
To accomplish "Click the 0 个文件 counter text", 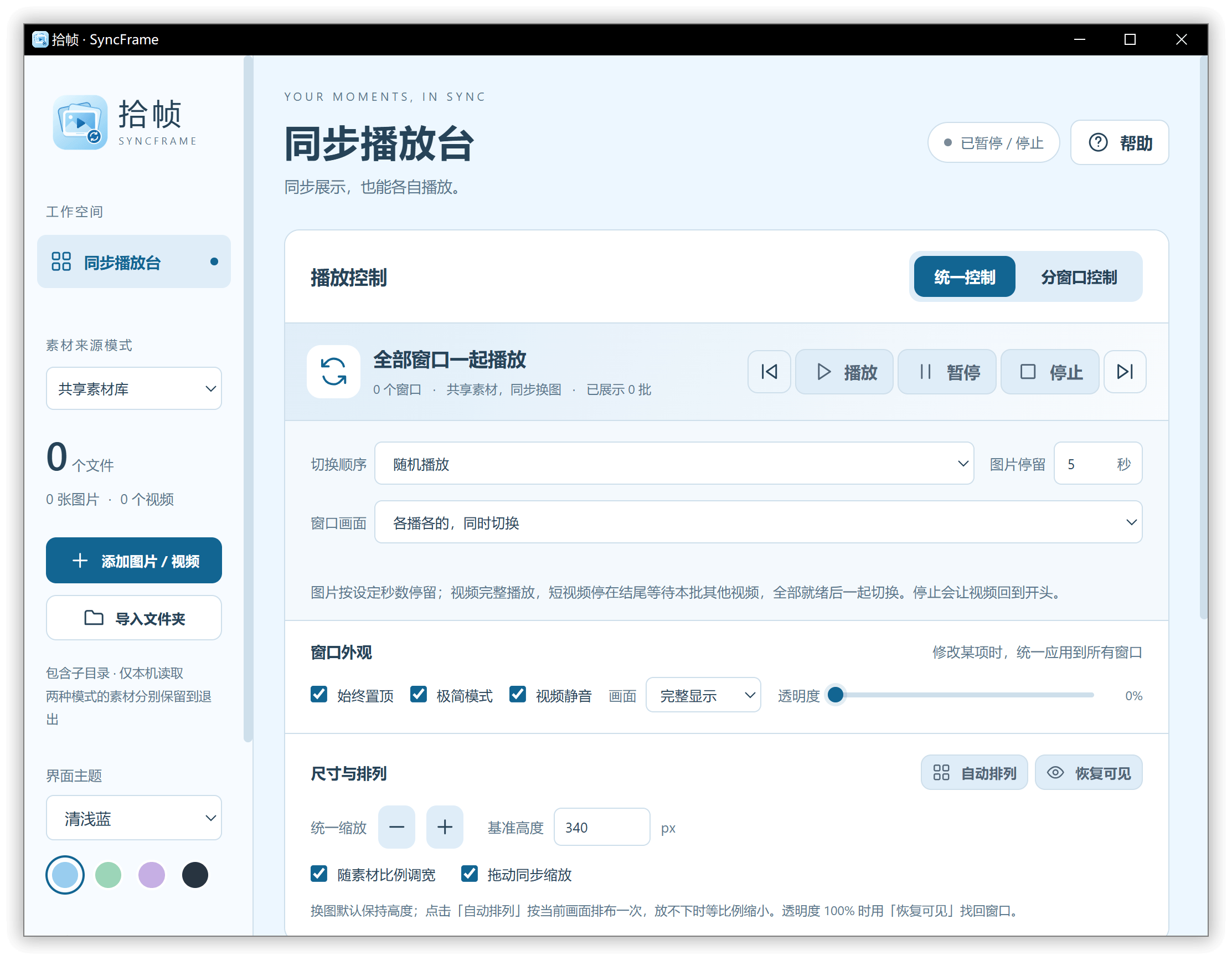I will (x=80, y=458).
